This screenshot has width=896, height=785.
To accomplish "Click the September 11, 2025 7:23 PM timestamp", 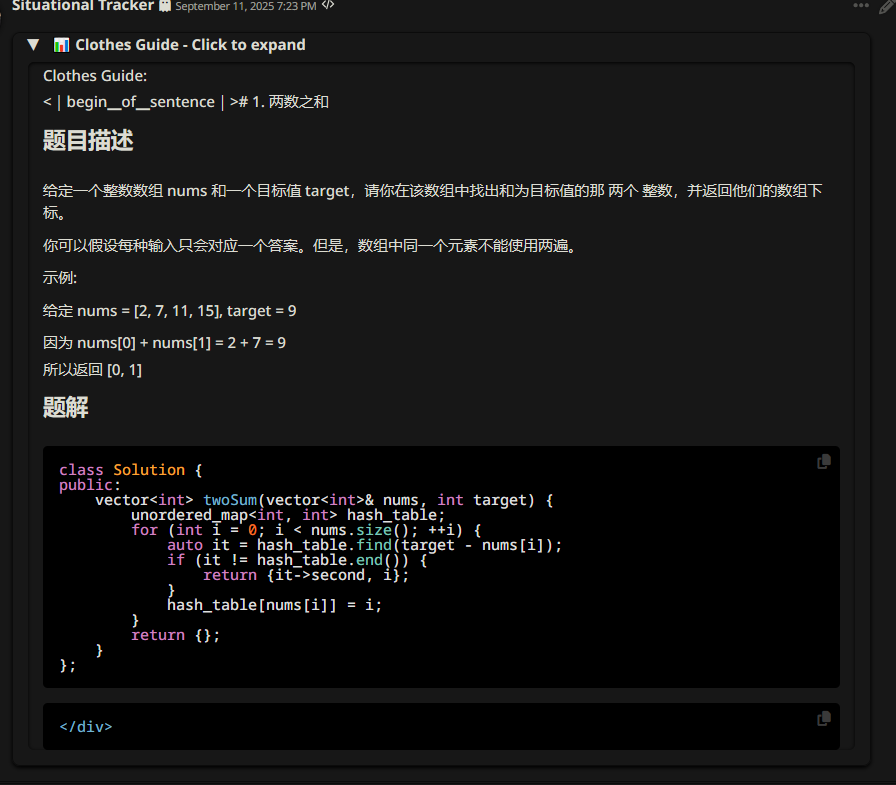I will [246, 6].
